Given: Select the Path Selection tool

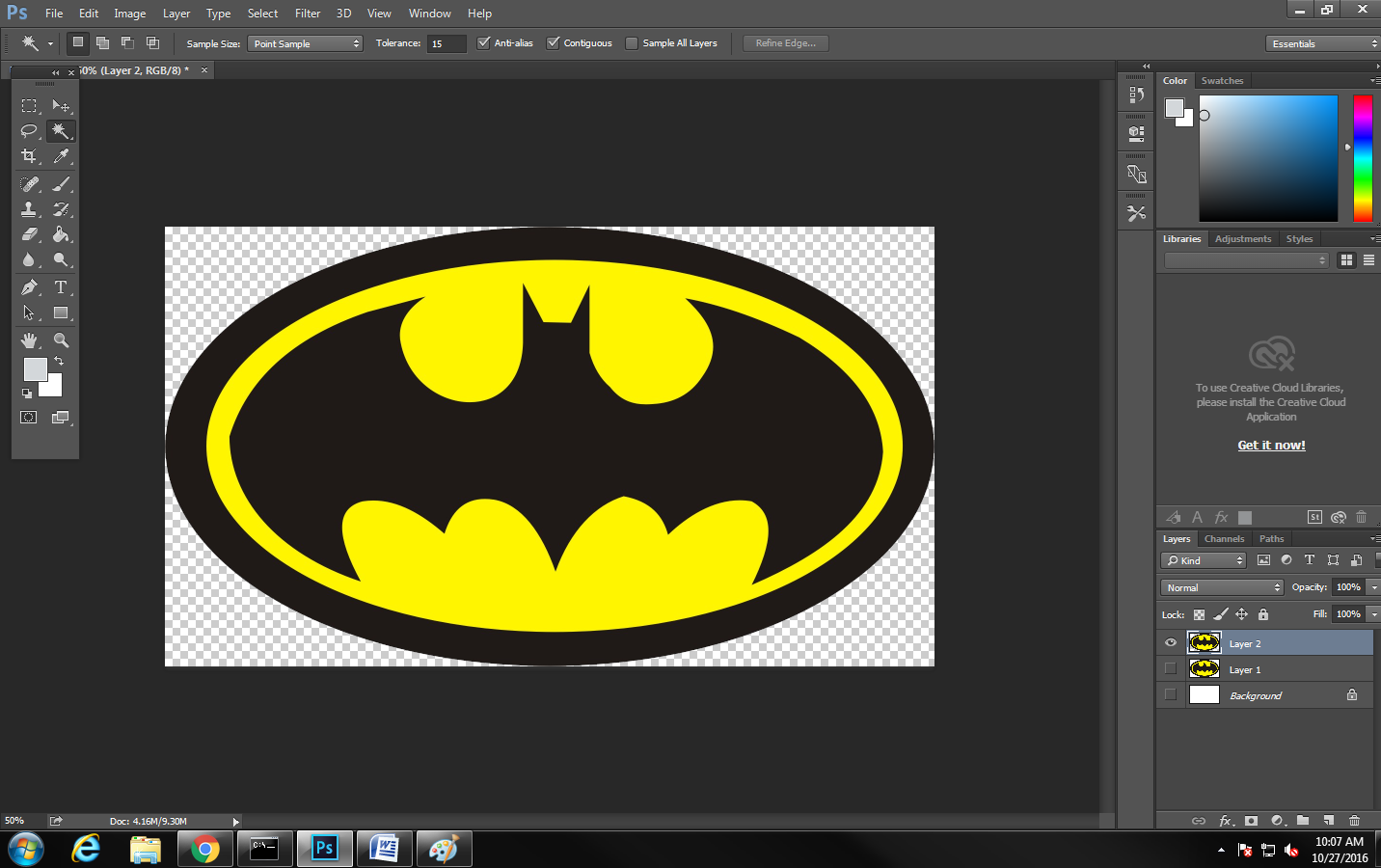Looking at the screenshot, I should 29,312.
